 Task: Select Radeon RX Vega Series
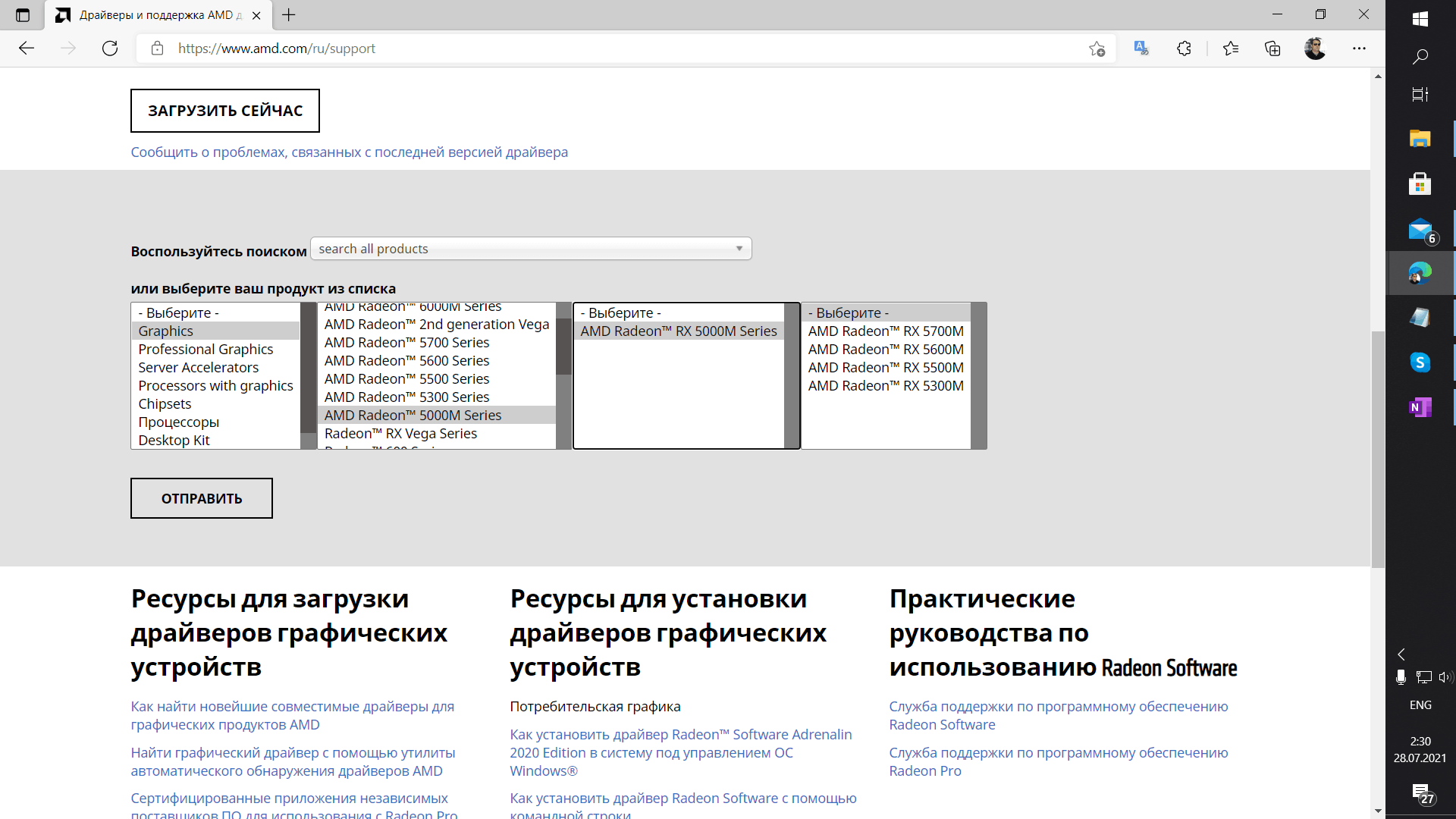click(437, 433)
